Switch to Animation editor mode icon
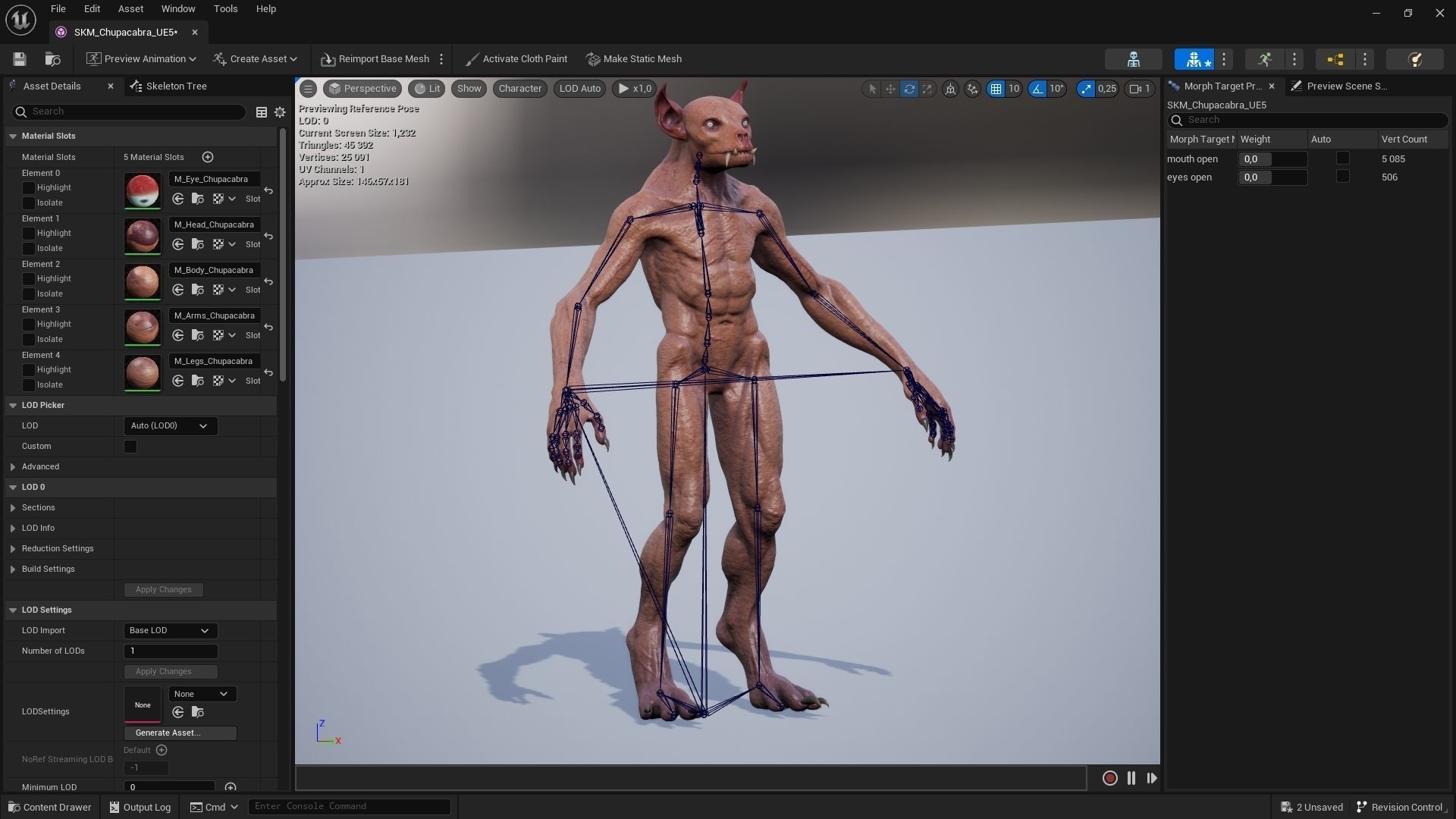The width and height of the screenshot is (1456, 819). [1264, 59]
